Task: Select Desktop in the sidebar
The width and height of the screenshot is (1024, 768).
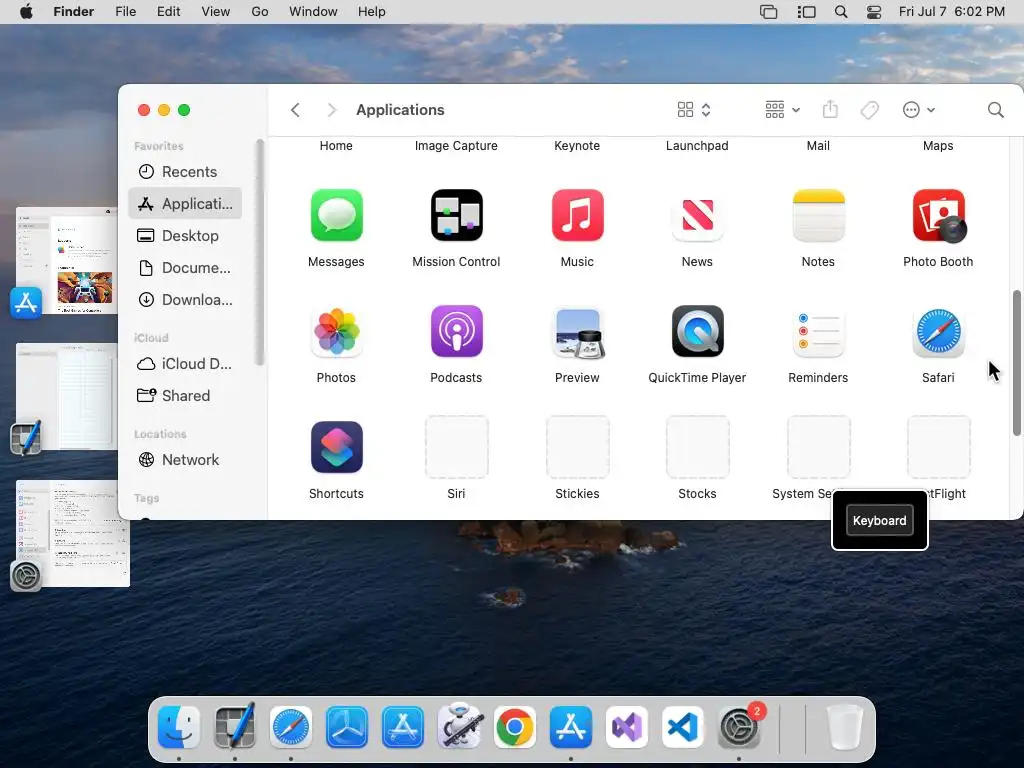Action: click(x=185, y=236)
